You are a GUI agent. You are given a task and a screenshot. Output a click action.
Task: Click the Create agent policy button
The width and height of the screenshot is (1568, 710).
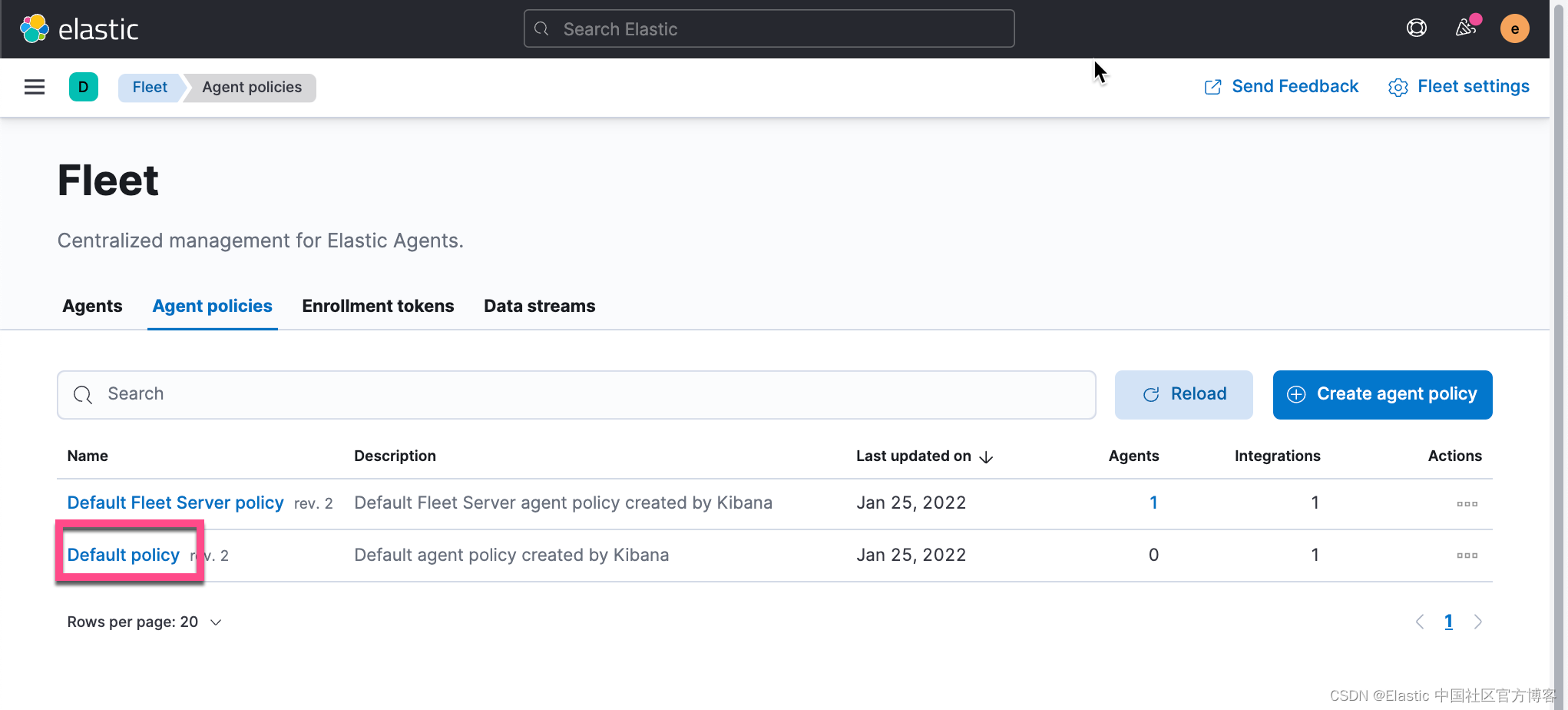coord(1382,394)
